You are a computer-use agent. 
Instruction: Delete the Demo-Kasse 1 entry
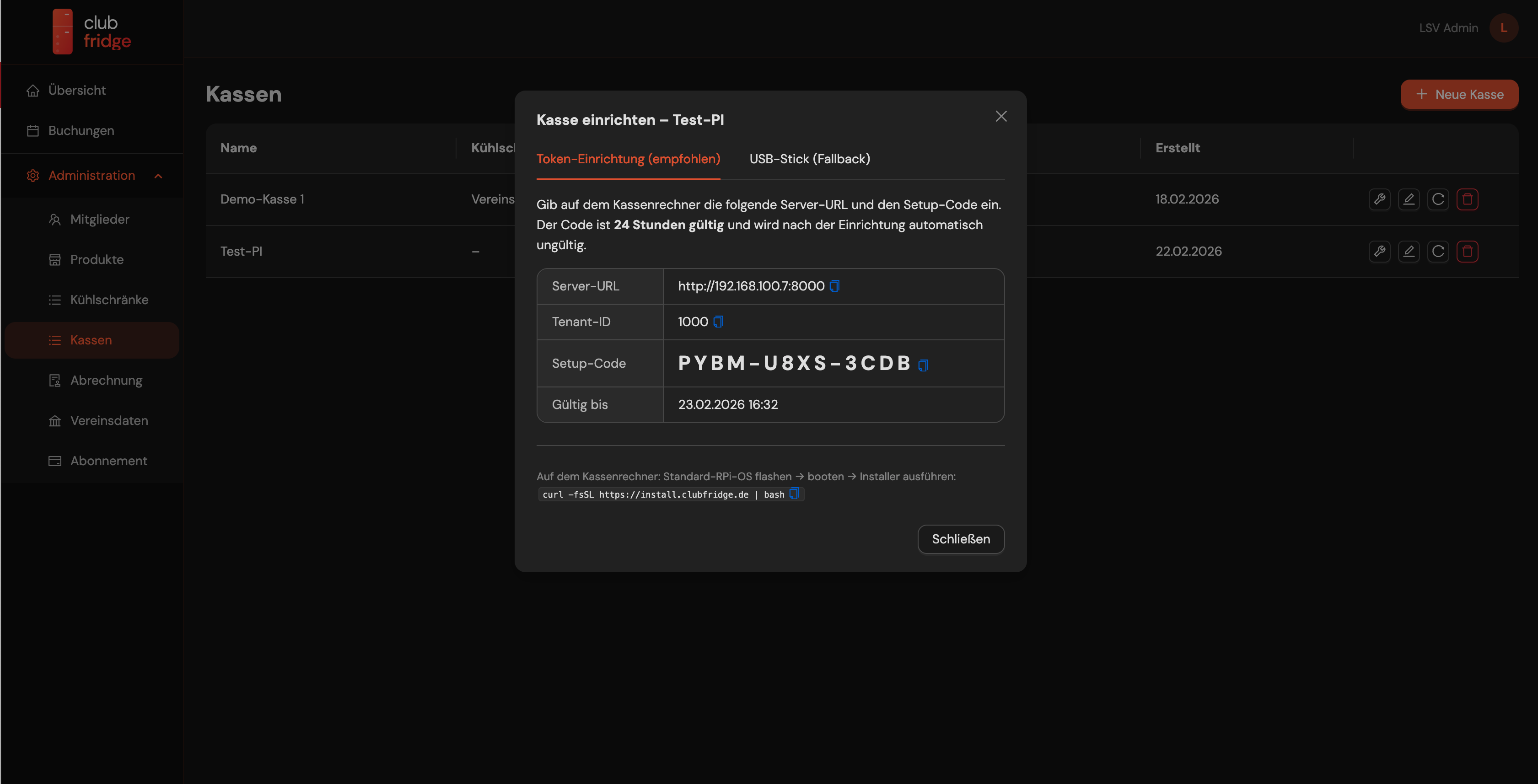pos(1467,199)
